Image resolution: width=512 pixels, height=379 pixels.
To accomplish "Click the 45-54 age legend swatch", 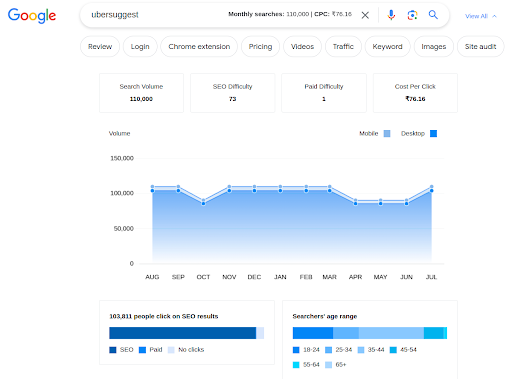I will coord(393,350).
